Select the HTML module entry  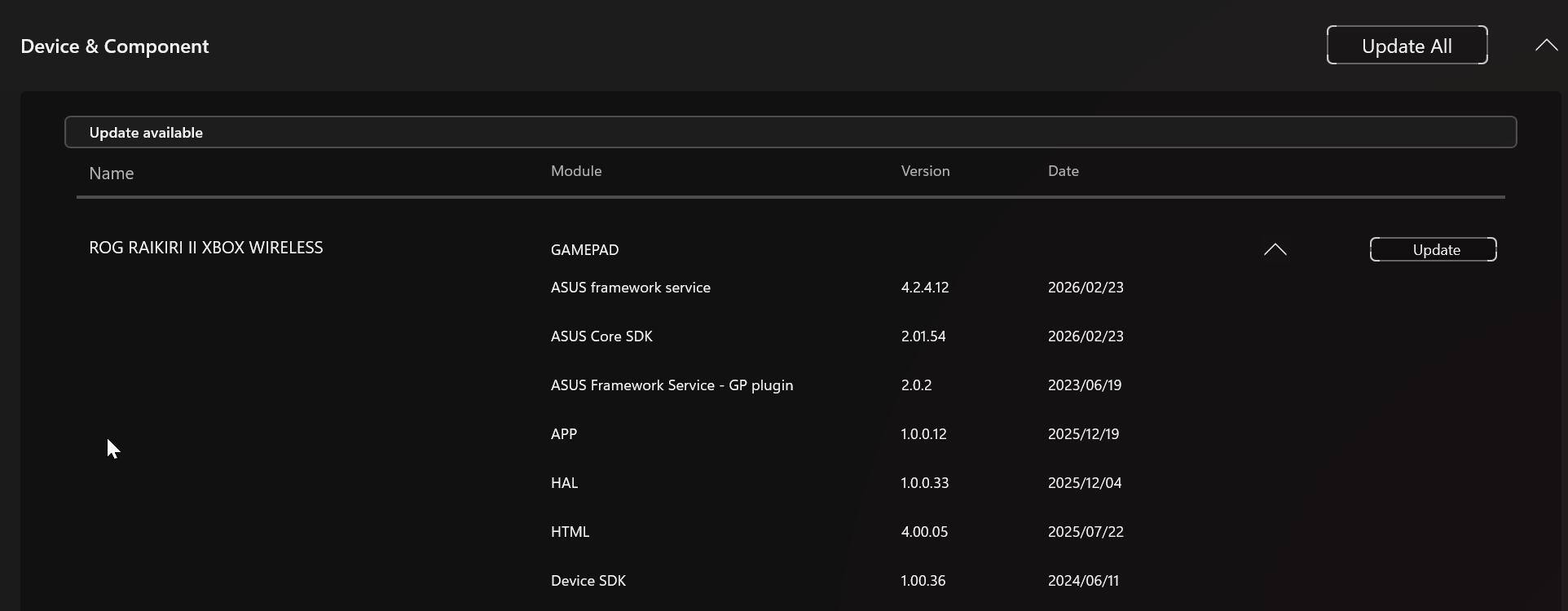tap(570, 532)
